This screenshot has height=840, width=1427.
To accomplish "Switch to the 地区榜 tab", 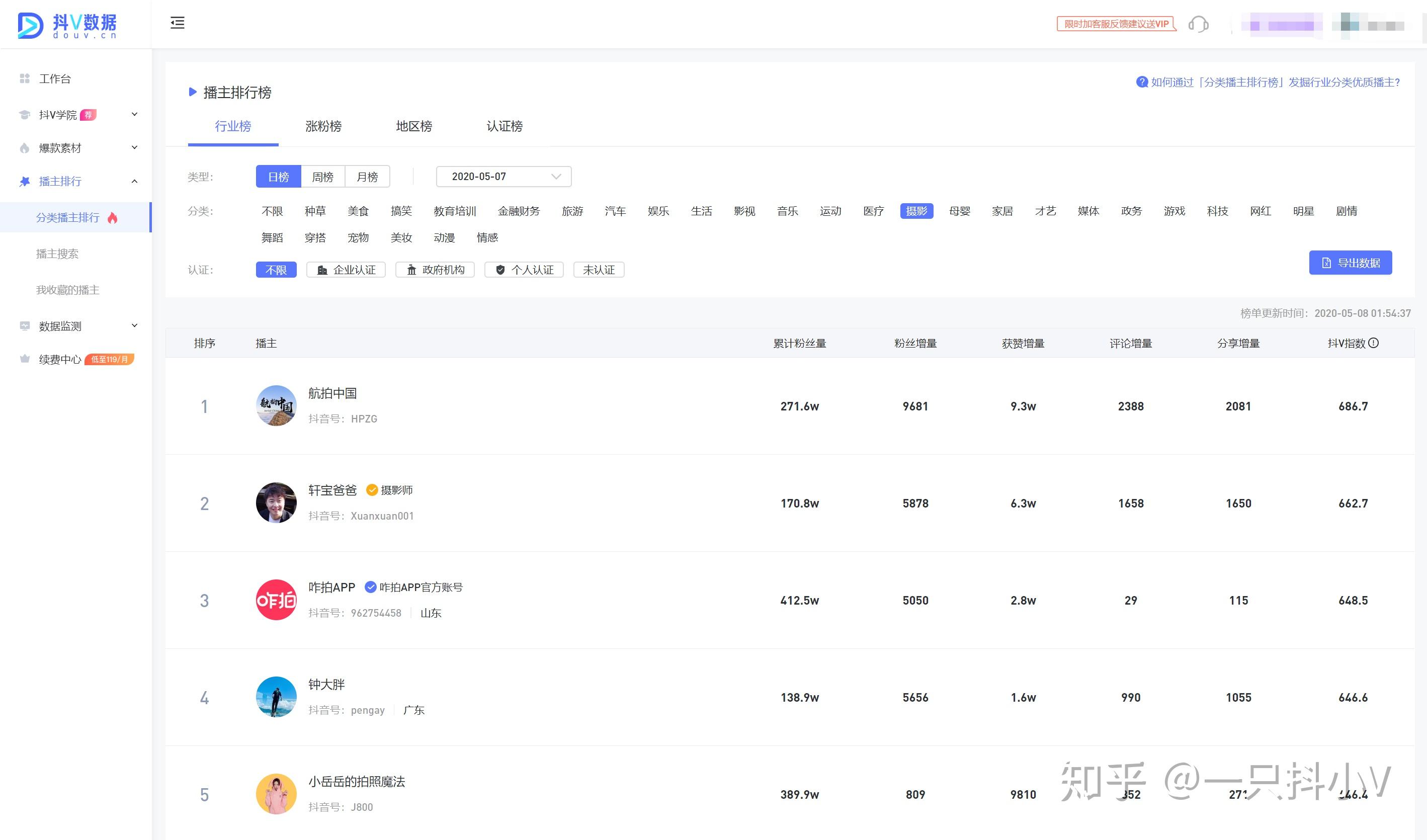I will coord(414,126).
